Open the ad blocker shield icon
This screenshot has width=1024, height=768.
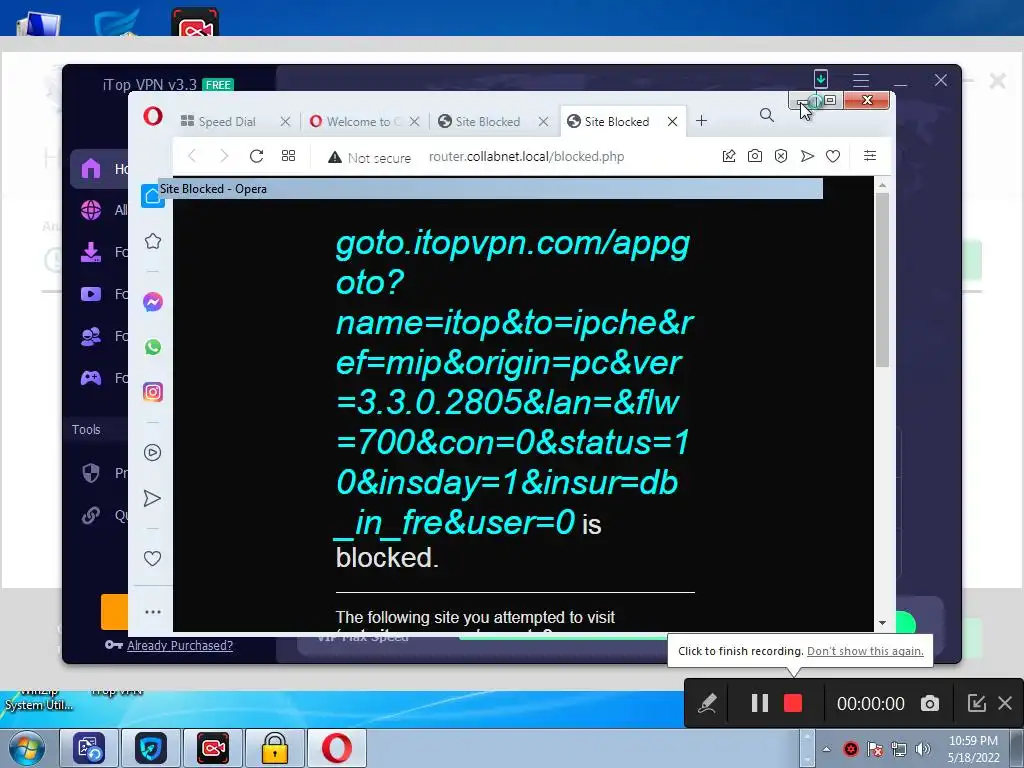[x=781, y=156]
